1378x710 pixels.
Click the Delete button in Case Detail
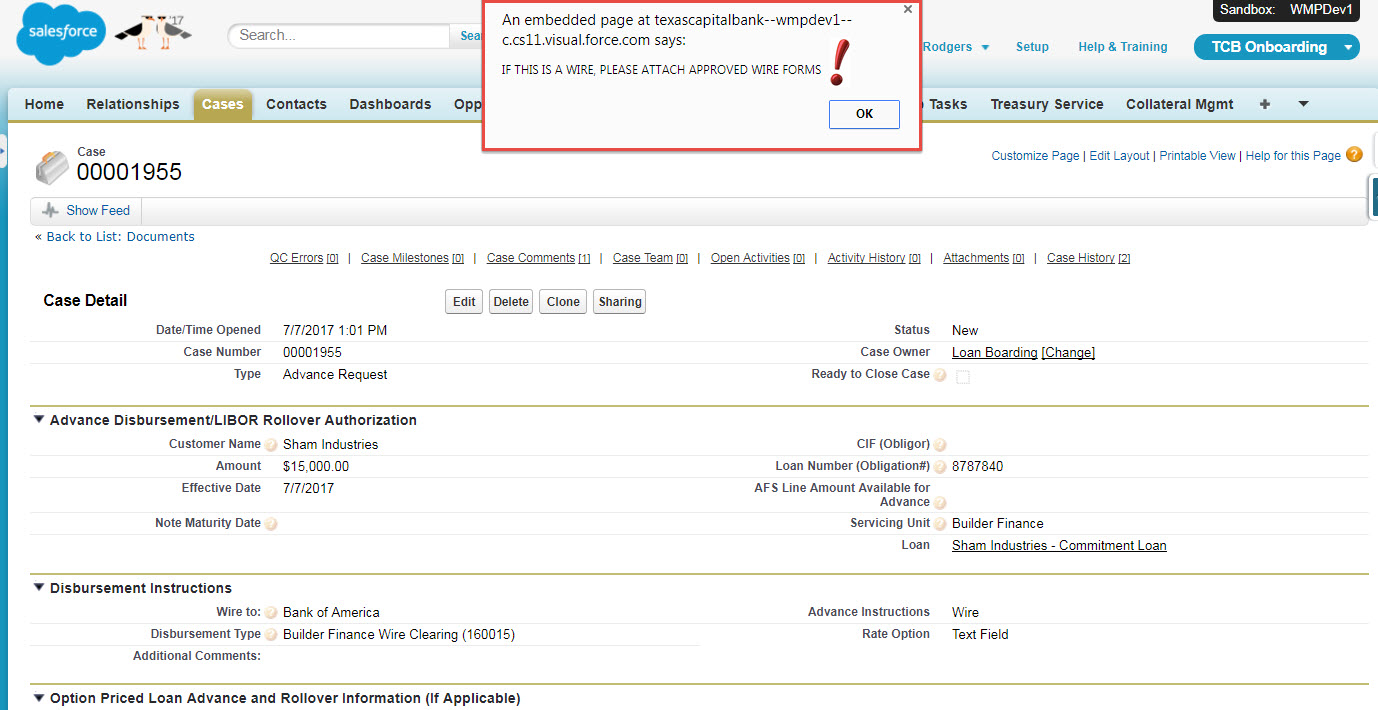click(x=511, y=302)
